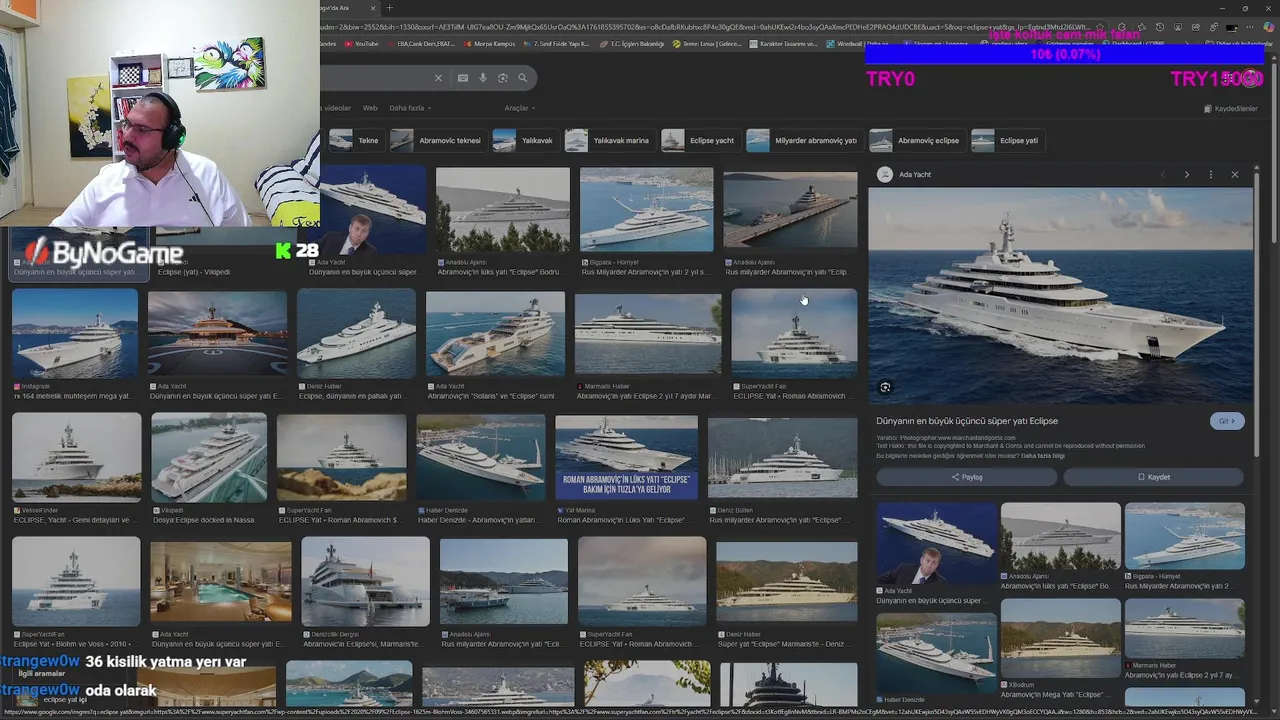Open Deniz Haber en pahalı yatı thumbnail
Image resolution: width=1280 pixels, height=720 pixels.
356,333
